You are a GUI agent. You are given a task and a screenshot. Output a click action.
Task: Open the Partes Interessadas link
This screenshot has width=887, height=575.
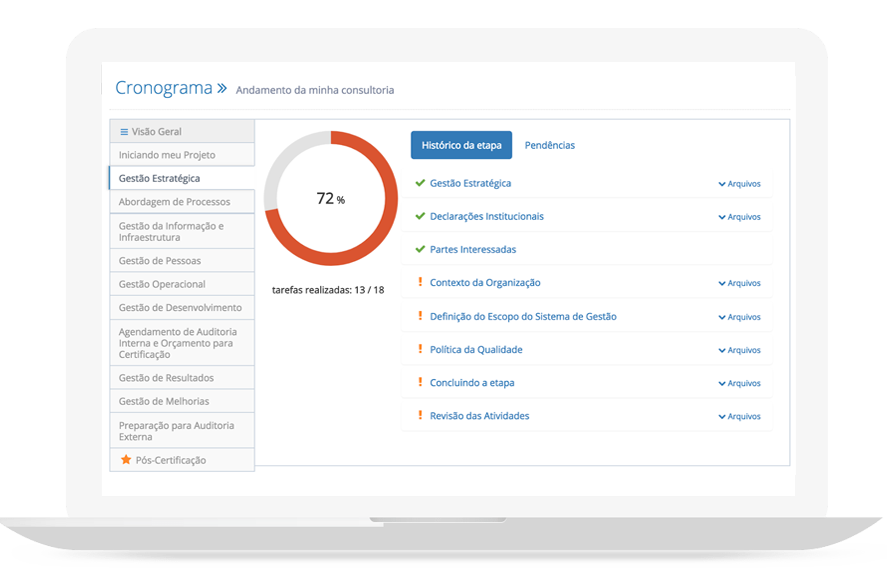tap(473, 249)
